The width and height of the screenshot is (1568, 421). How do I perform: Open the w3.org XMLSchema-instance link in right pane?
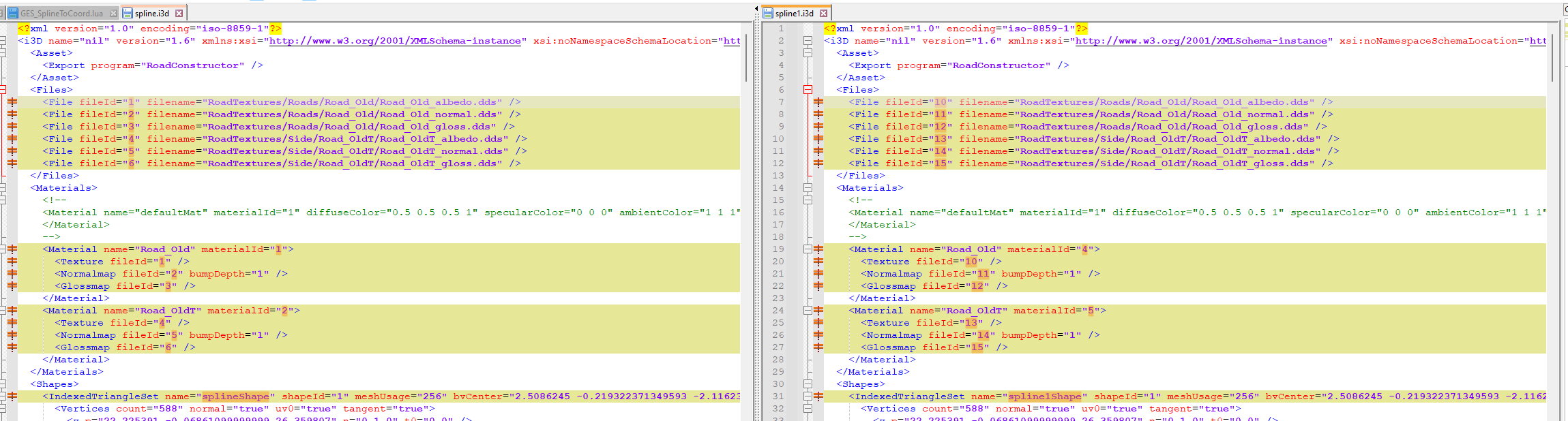pyautogui.click(x=1201, y=41)
